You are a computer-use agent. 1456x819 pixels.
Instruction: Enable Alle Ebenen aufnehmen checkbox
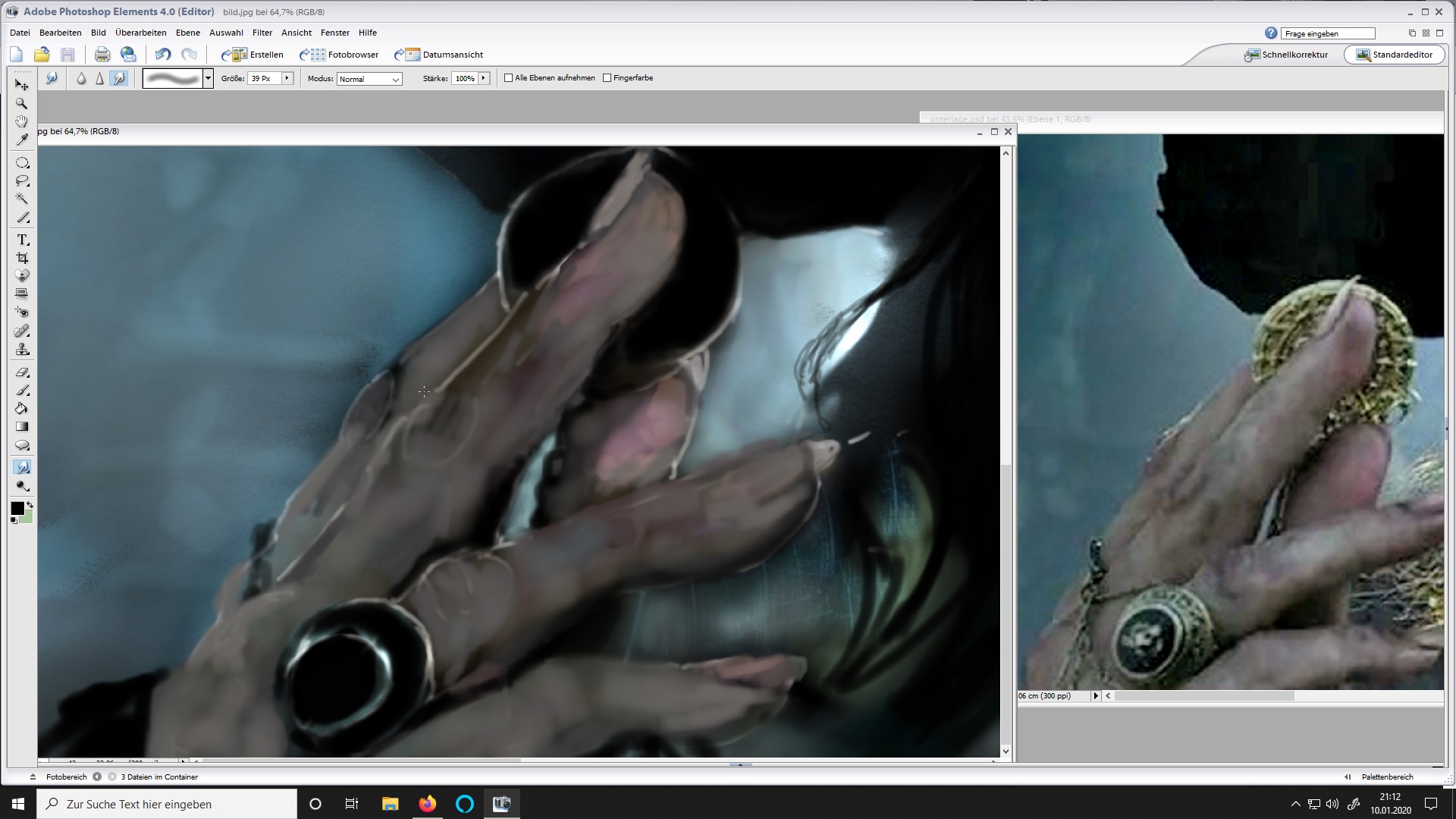pos(509,78)
